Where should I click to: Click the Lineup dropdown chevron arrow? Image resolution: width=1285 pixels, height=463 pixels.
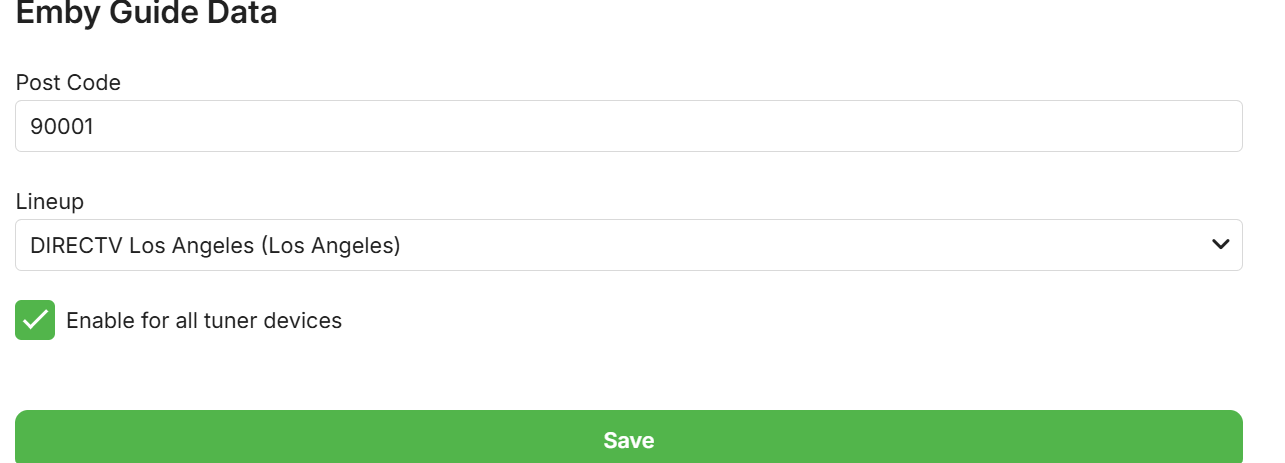pos(1220,245)
